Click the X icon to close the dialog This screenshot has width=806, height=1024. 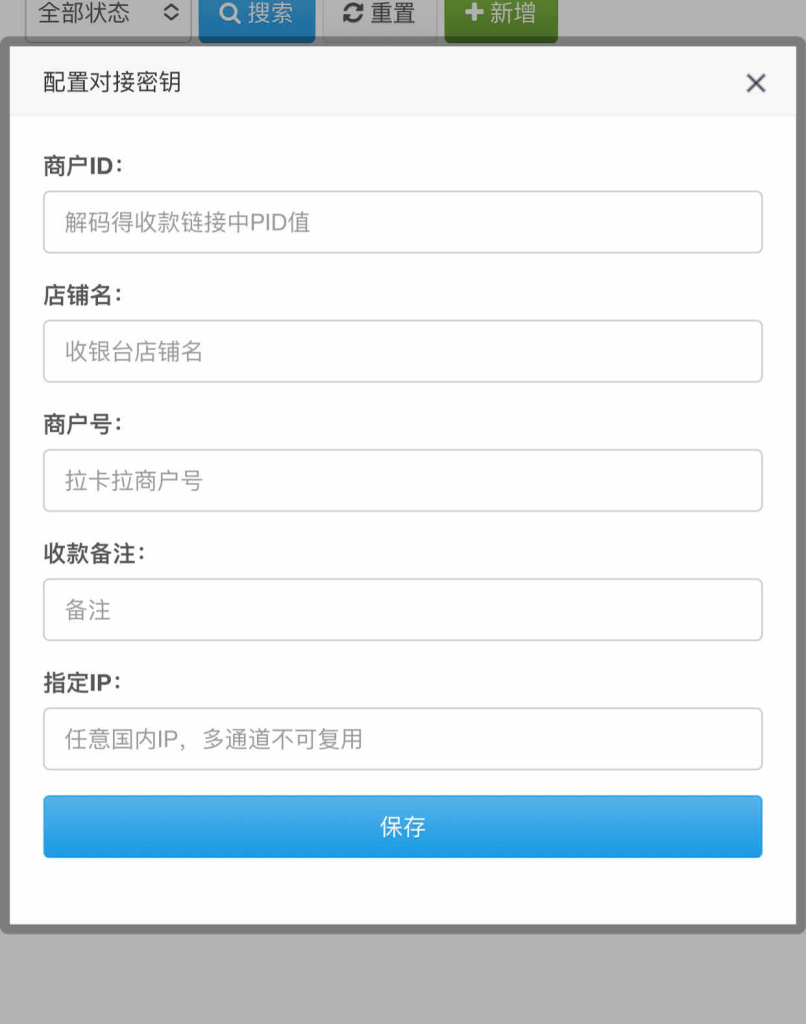[x=756, y=84]
